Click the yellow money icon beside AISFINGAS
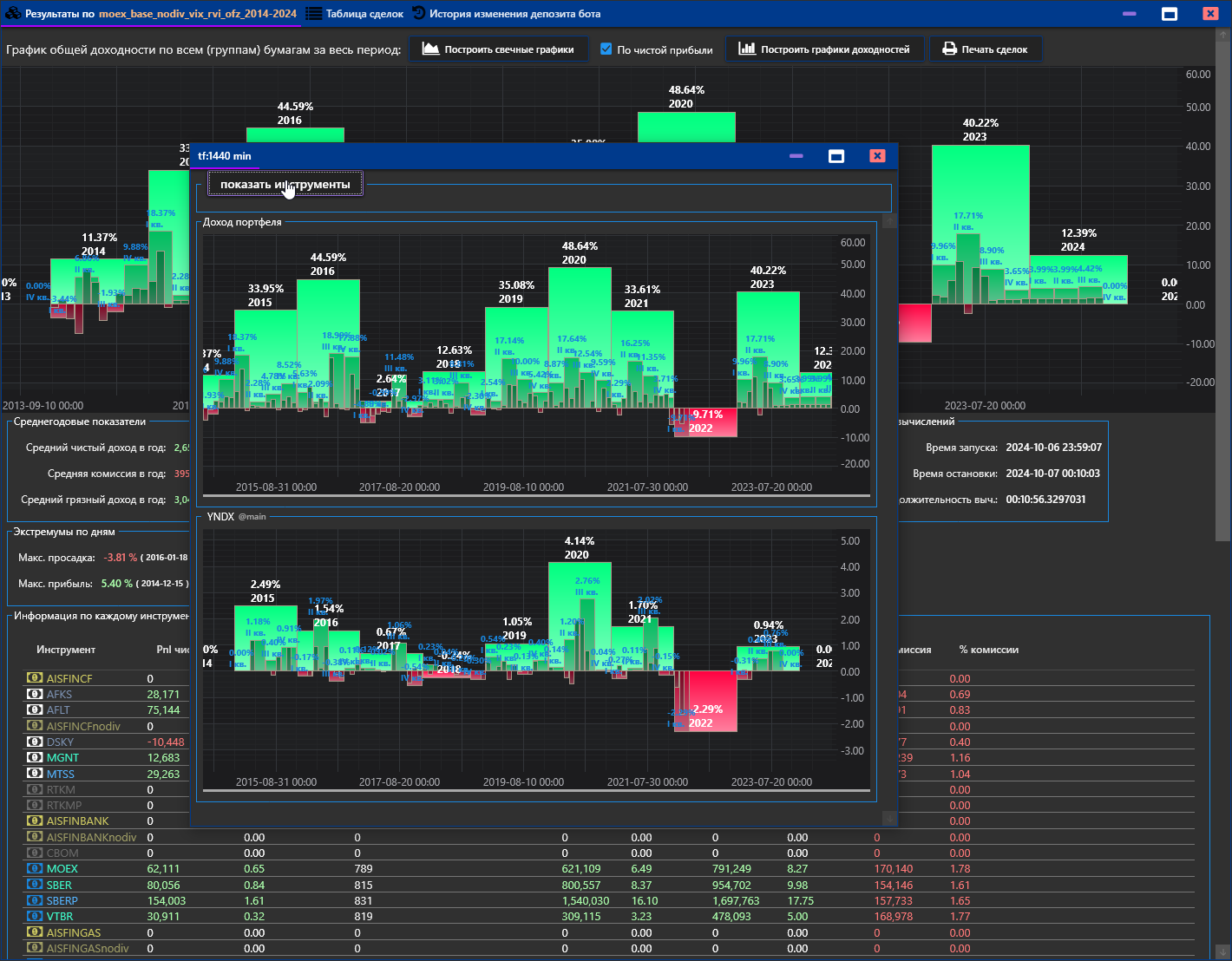 [x=35, y=932]
